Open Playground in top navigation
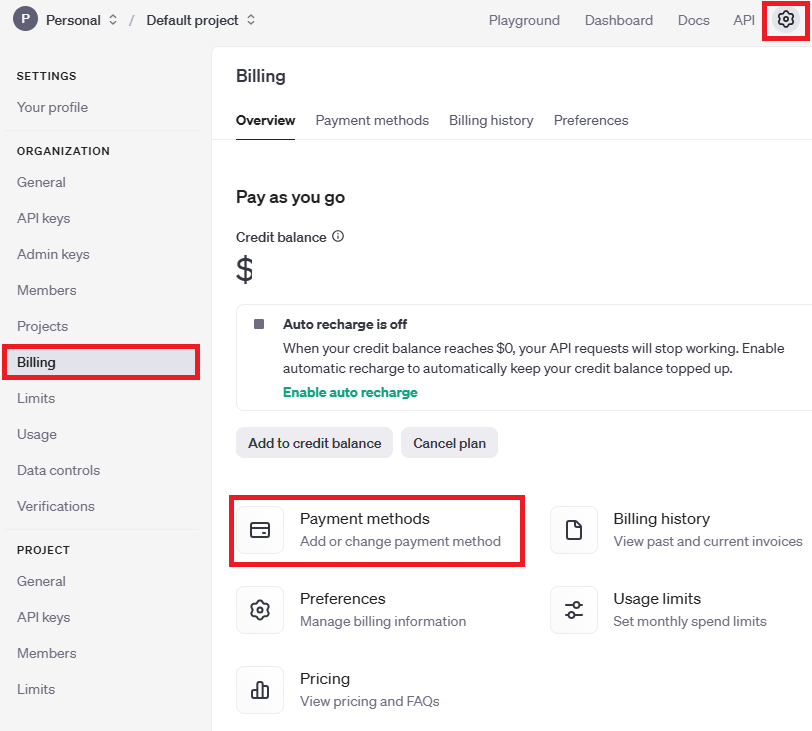 (x=524, y=20)
